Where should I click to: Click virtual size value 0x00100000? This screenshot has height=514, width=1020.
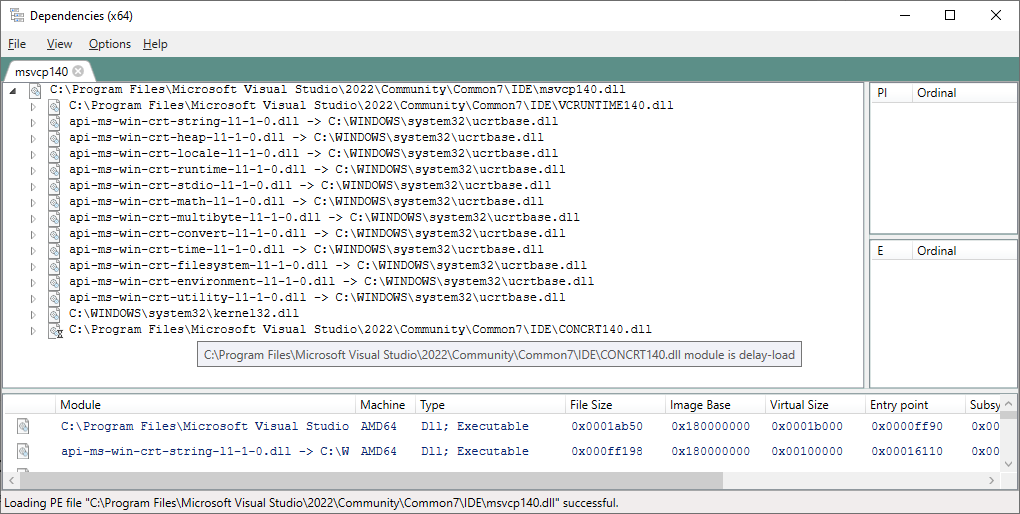tap(807, 452)
